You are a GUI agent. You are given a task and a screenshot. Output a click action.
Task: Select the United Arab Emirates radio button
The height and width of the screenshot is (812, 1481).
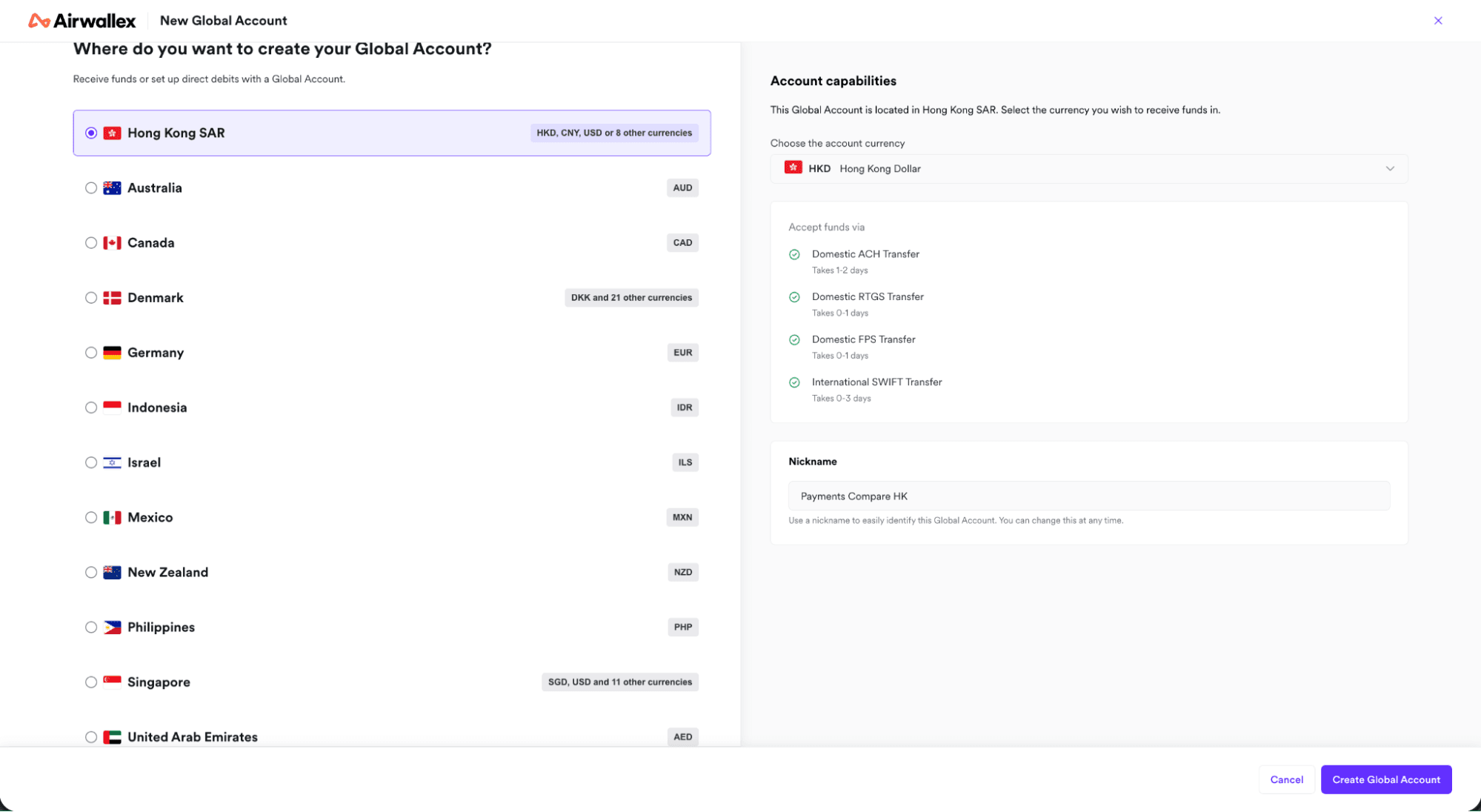(91, 737)
